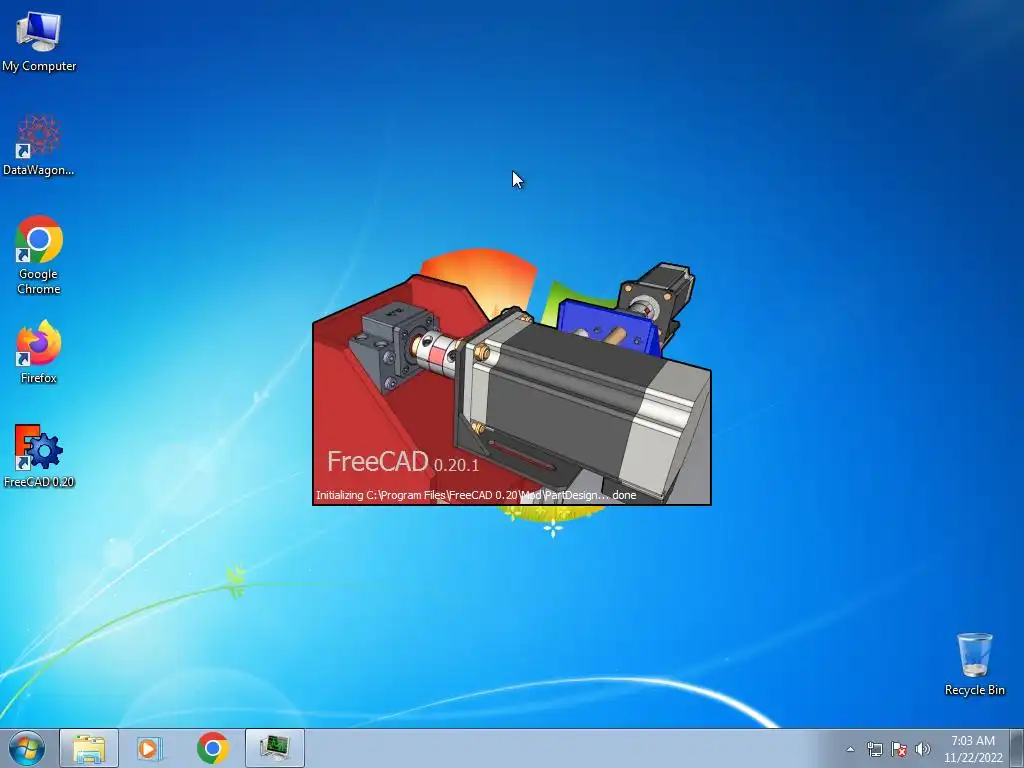Open the clock showing 7:03 AM

click(973, 749)
